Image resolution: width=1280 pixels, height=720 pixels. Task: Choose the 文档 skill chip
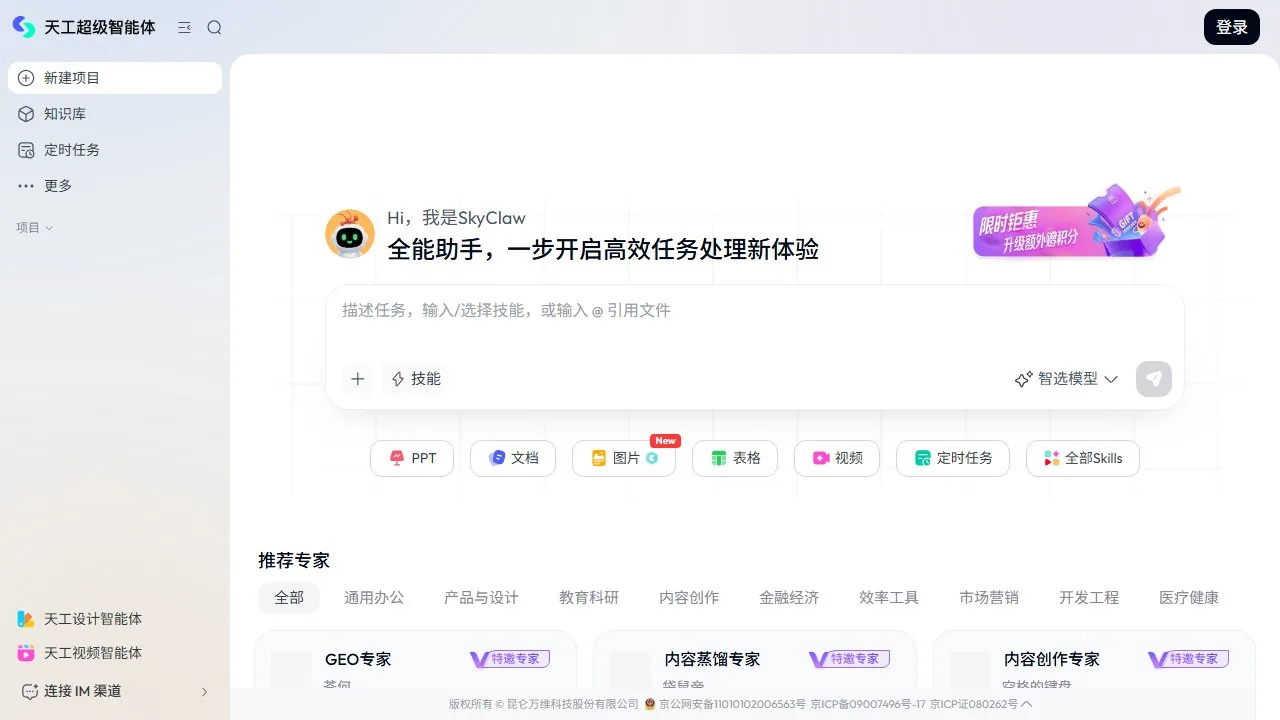pos(513,458)
